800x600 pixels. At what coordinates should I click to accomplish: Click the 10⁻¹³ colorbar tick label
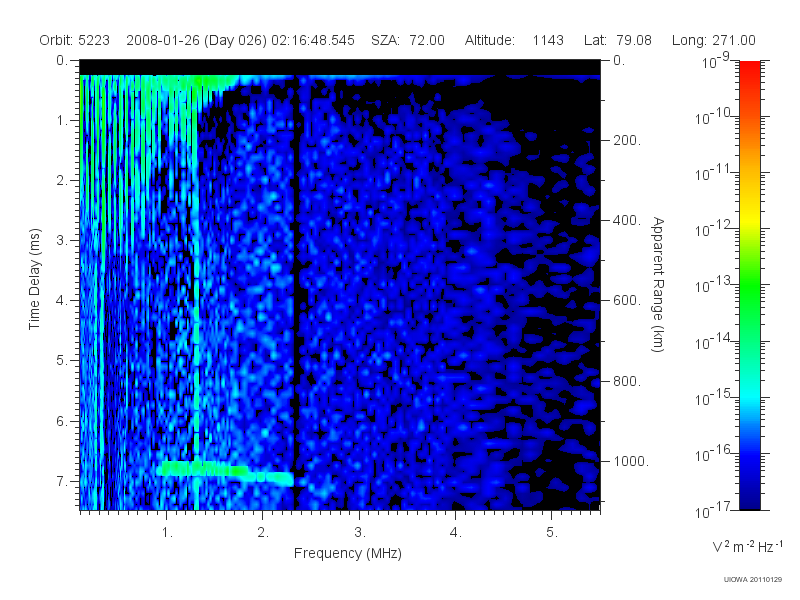pos(714,285)
